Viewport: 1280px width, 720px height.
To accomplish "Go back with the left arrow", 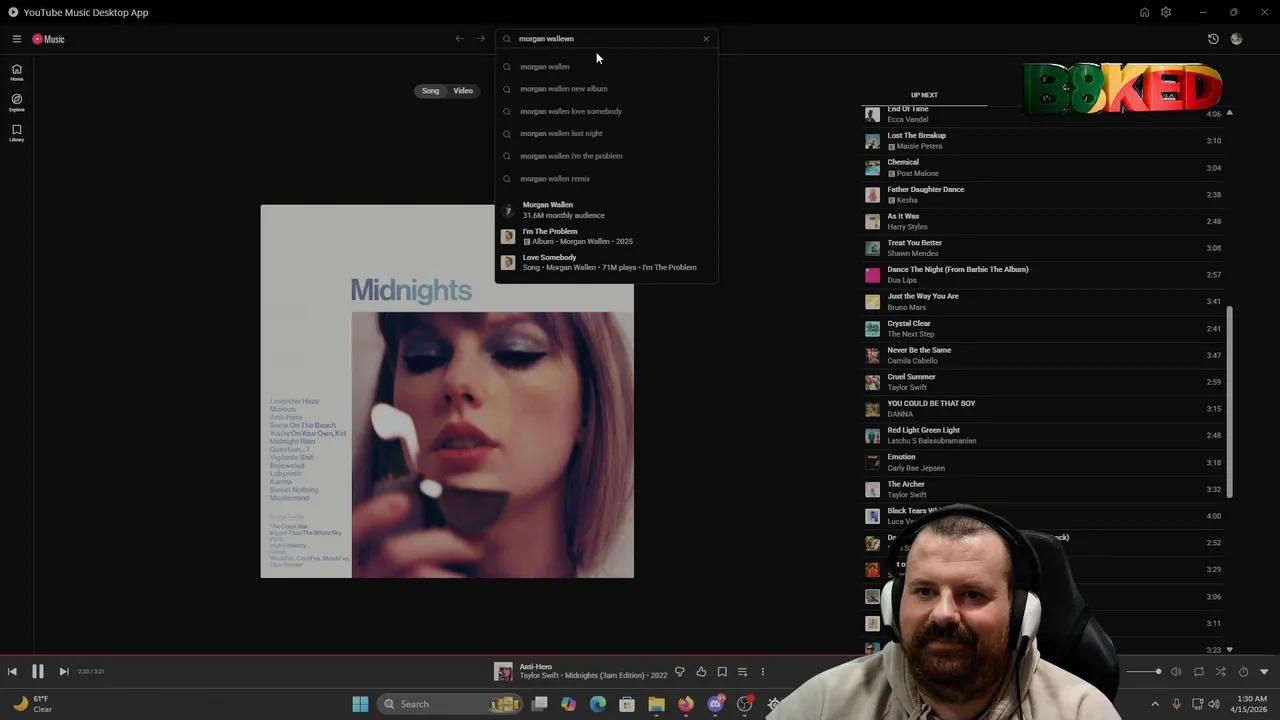I will [x=460, y=39].
